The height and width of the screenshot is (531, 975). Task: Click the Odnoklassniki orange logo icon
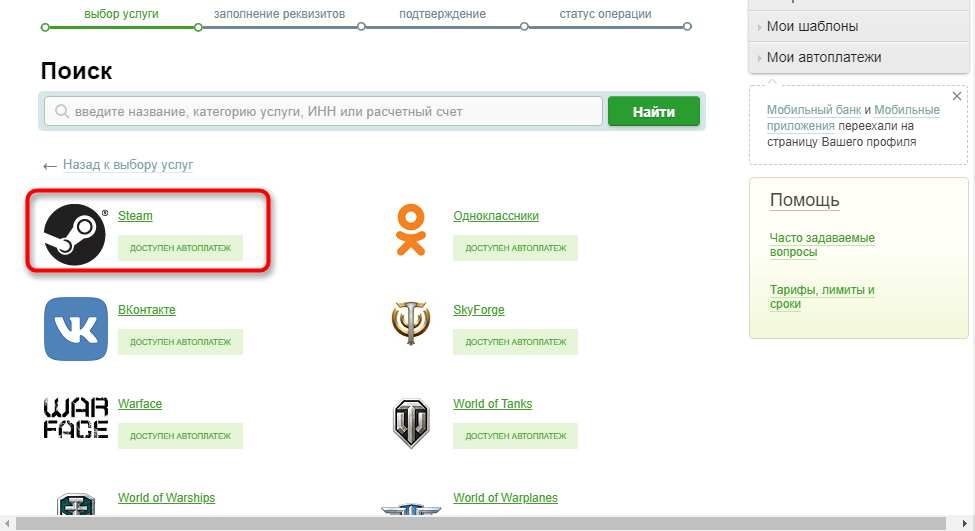(411, 231)
